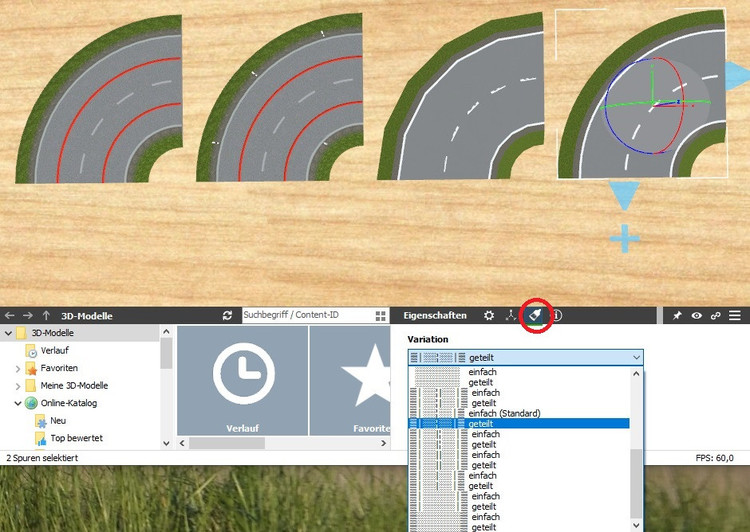This screenshot has width=750, height=532.
Task: Click the rotation gizmo on selected road
Action: point(654,104)
